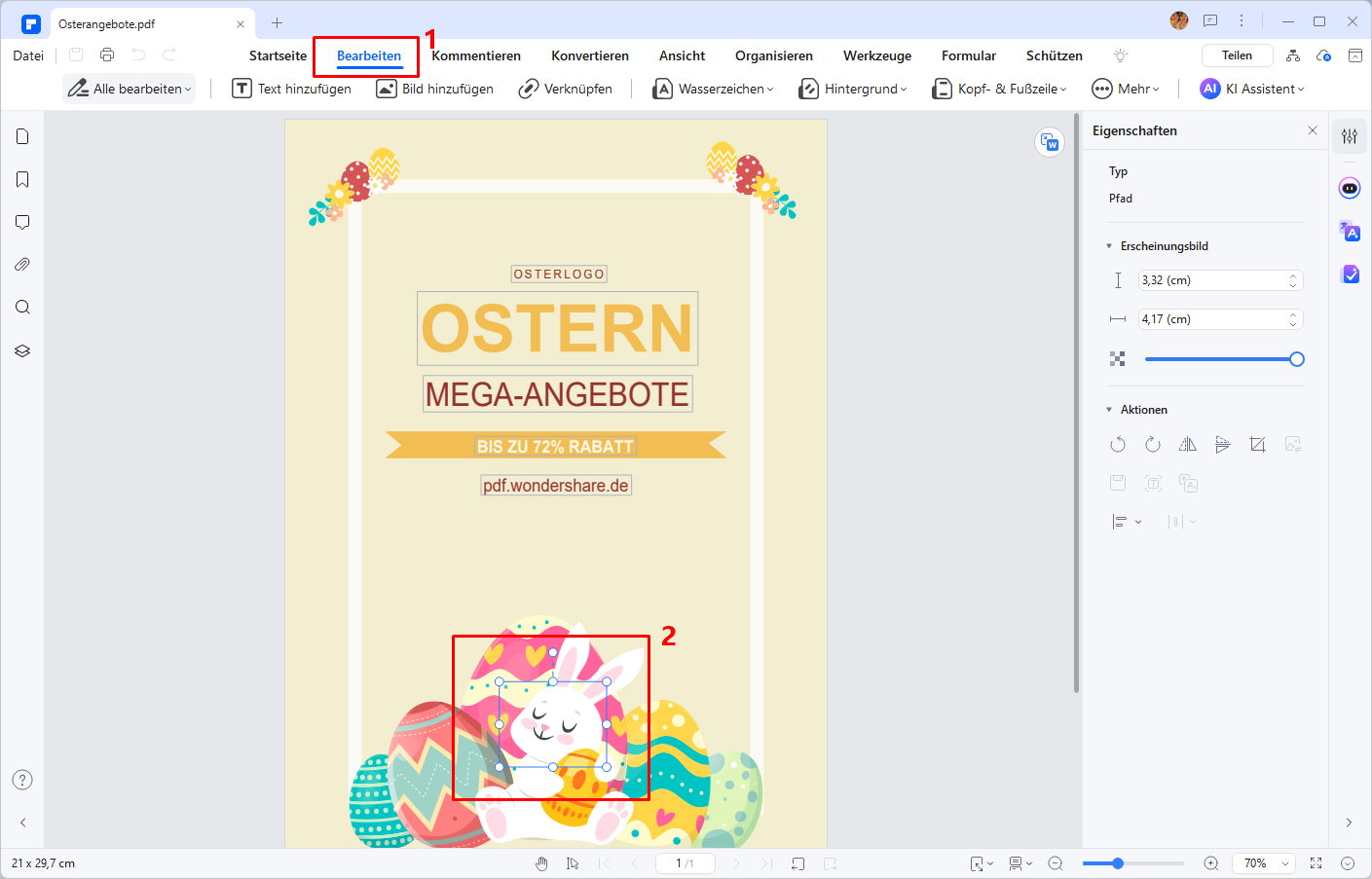Click the Teilen button
The image size is (1372, 879).
point(1237,55)
